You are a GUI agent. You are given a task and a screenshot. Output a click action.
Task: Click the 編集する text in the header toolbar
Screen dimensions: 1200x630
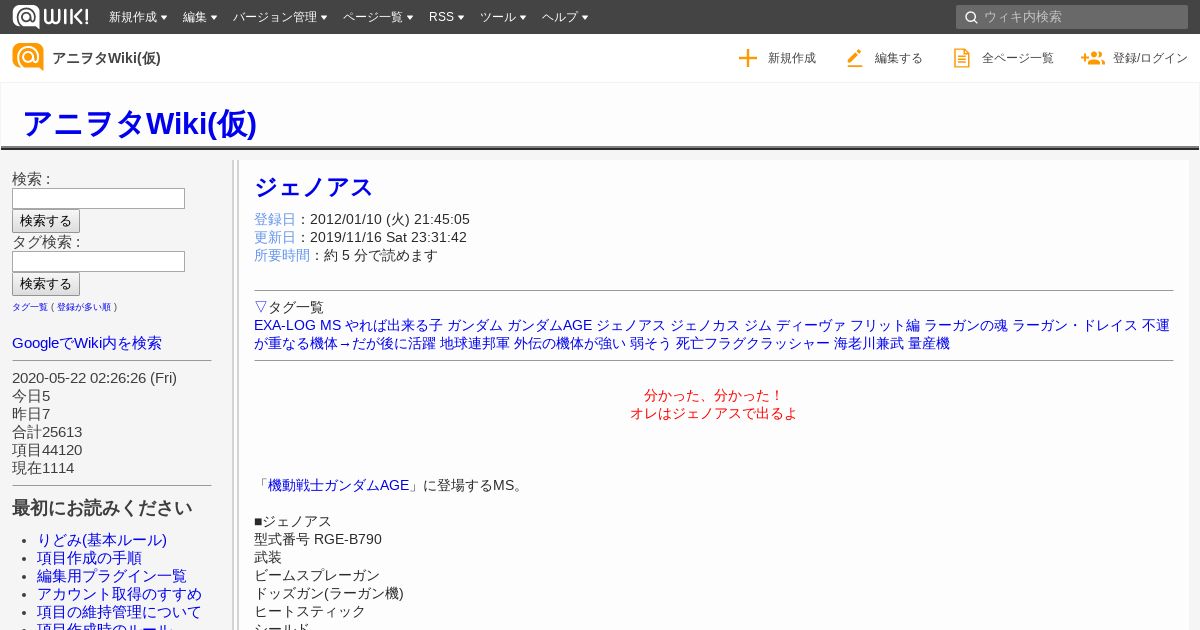(x=899, y=58)
